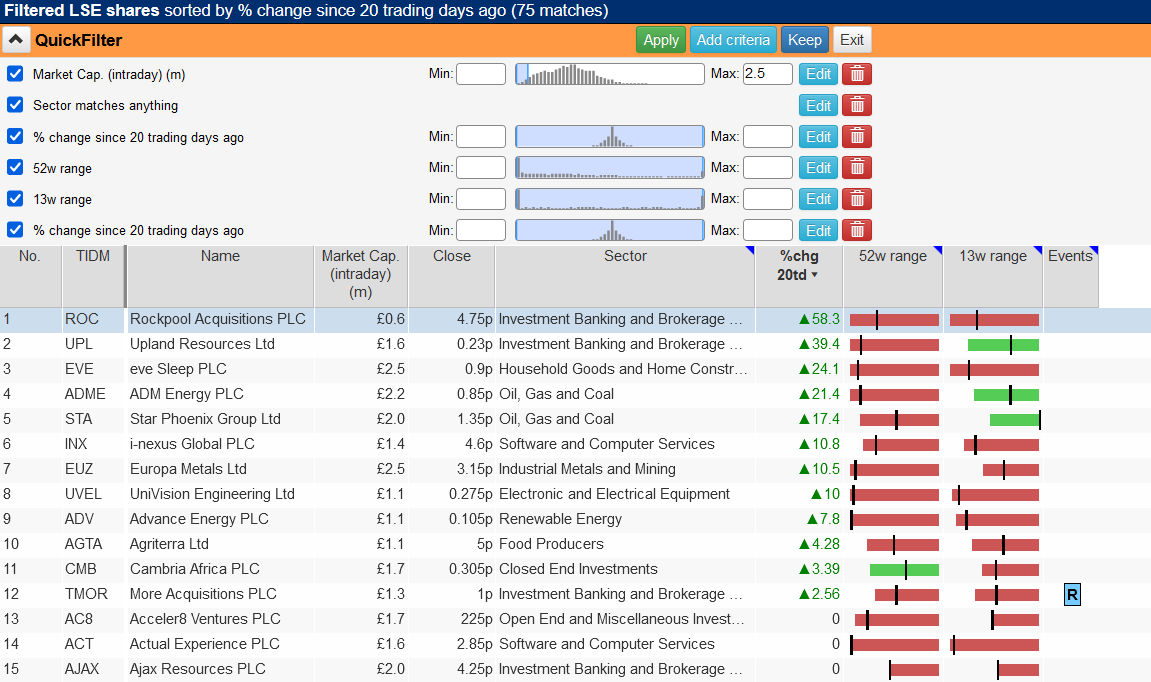Viewport: 1151px width, 682px height.
Task: Uncheck the Sector matches anything filter
Action: tap(15, 105)
